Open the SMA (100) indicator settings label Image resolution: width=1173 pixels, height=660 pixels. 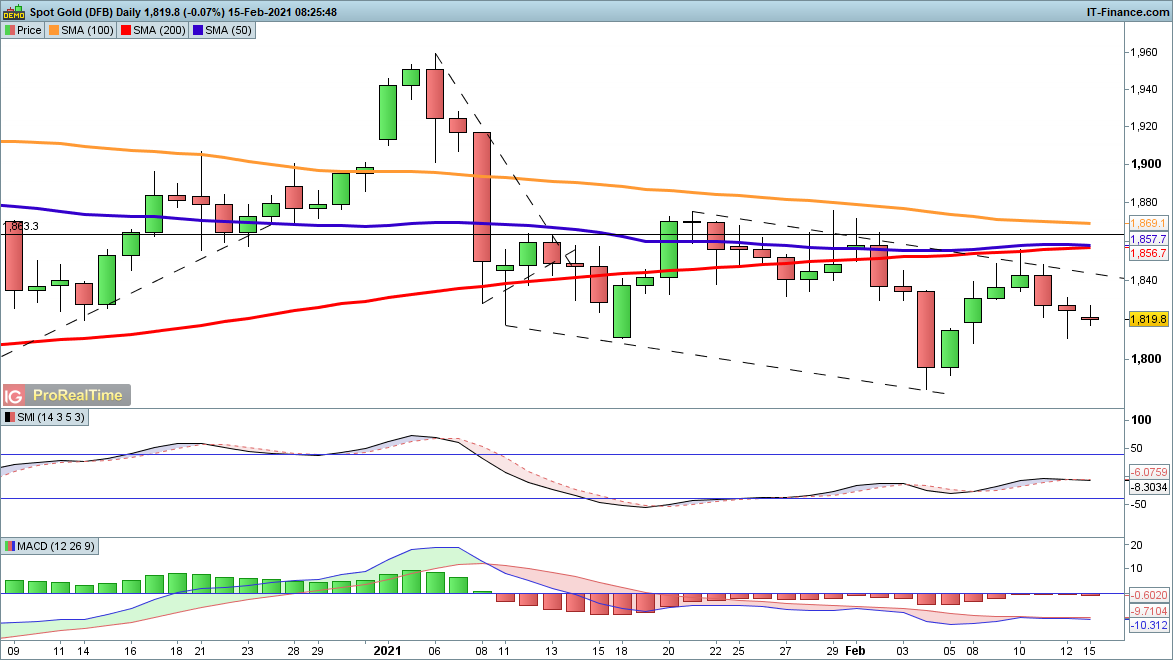coord(87,30)
